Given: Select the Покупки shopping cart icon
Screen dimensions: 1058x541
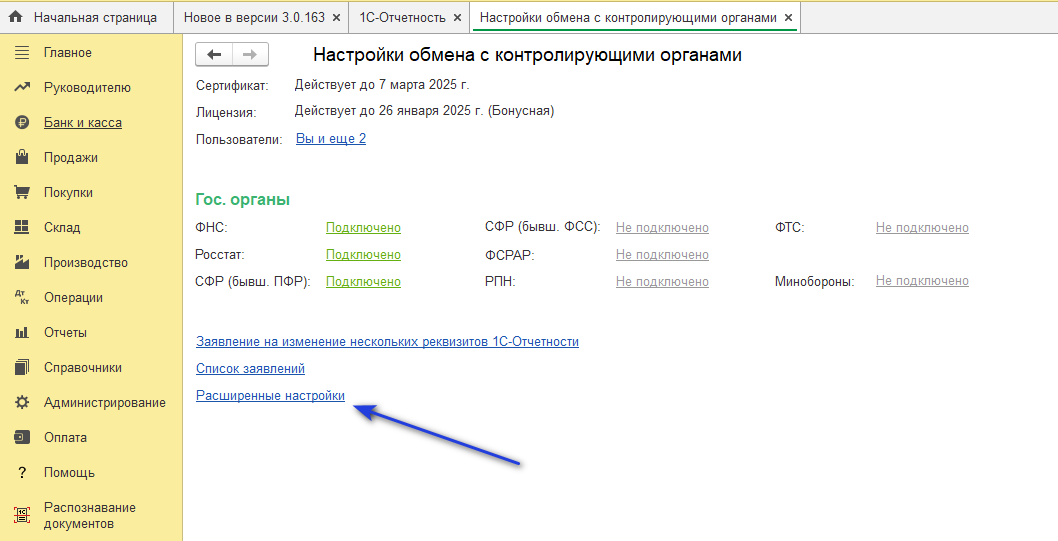Looking at the screenshot, I should click(x=21, y=192).
